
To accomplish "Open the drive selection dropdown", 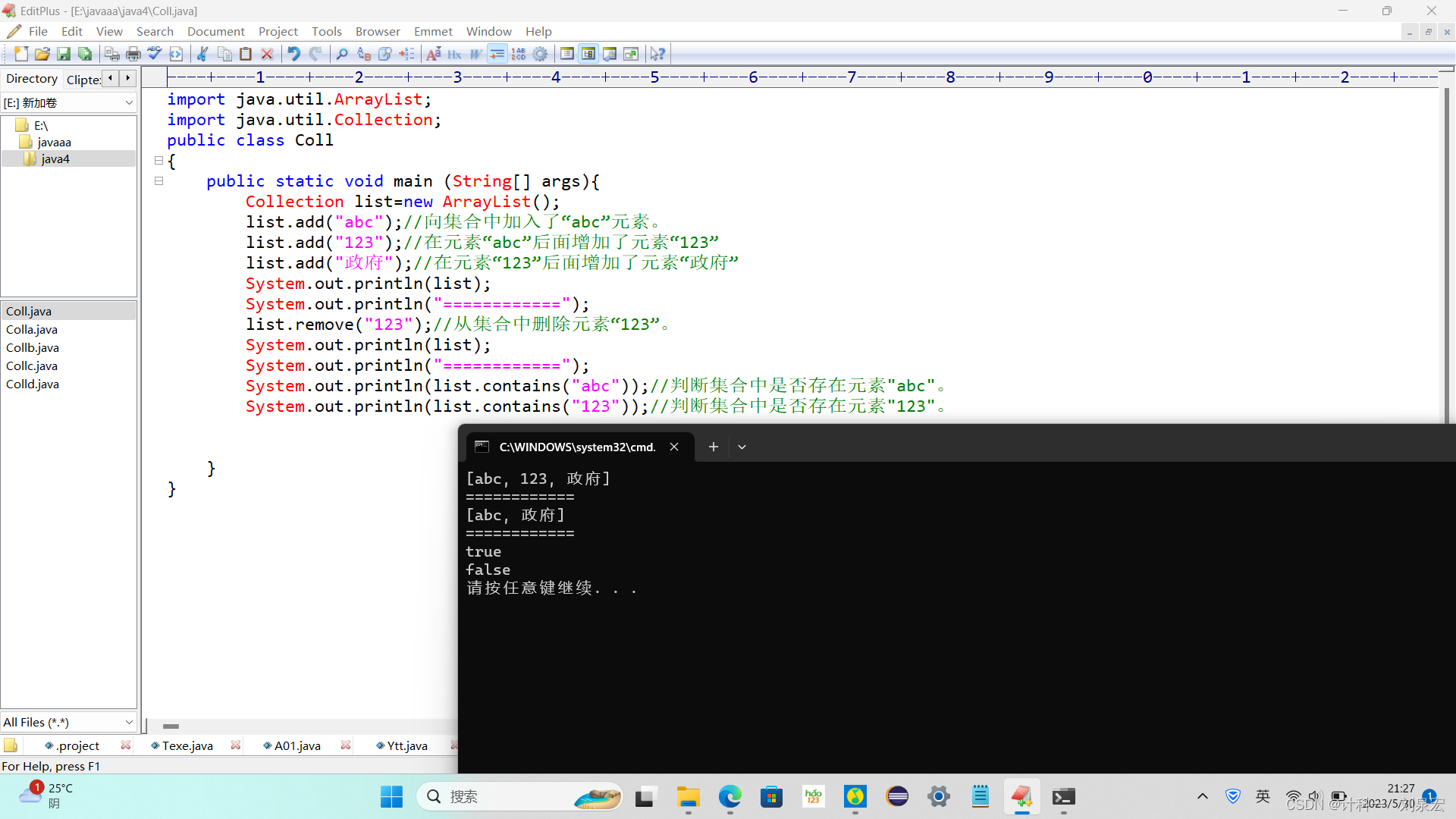I will tap(129, 102).
